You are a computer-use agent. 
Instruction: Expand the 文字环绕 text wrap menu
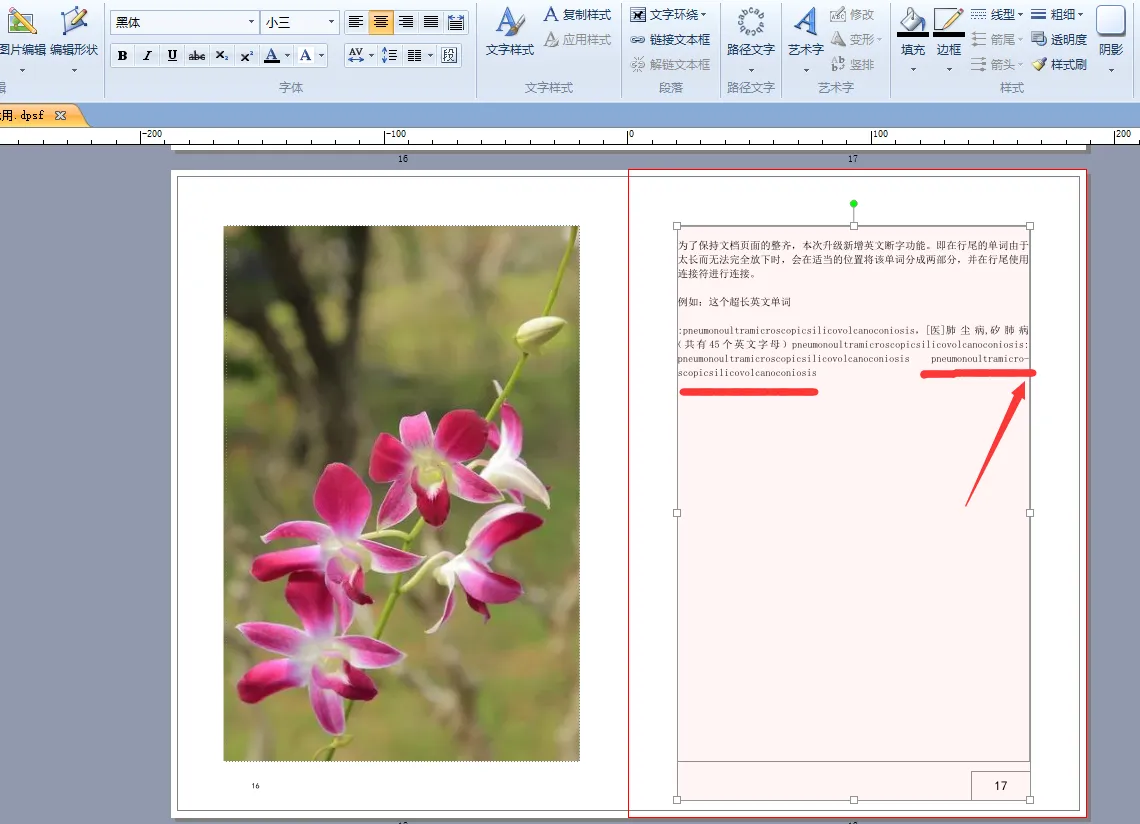coord(668,14)
